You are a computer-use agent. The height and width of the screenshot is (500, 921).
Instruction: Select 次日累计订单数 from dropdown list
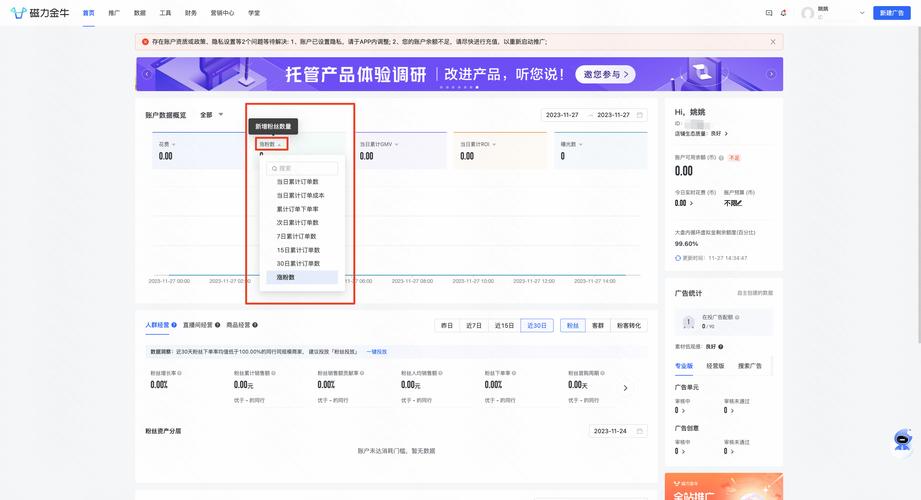coord(302,223)
